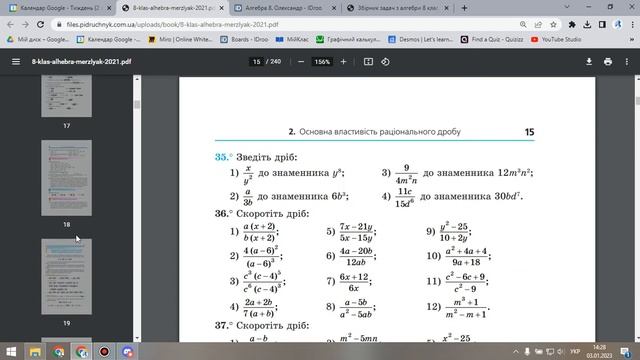This screenshot has width=640, height=360.
Task: Open the volume control in system tray
Action: tap(560, 351)
